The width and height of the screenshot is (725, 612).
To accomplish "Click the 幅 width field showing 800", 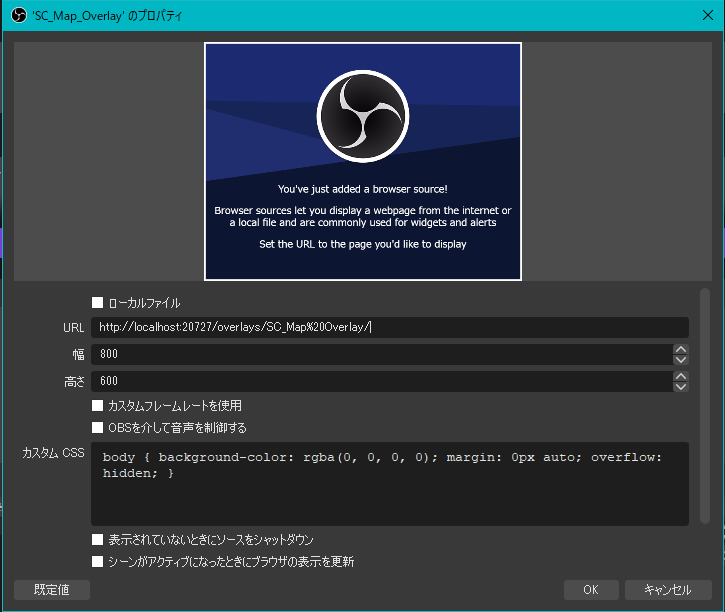I will [381, 354].
